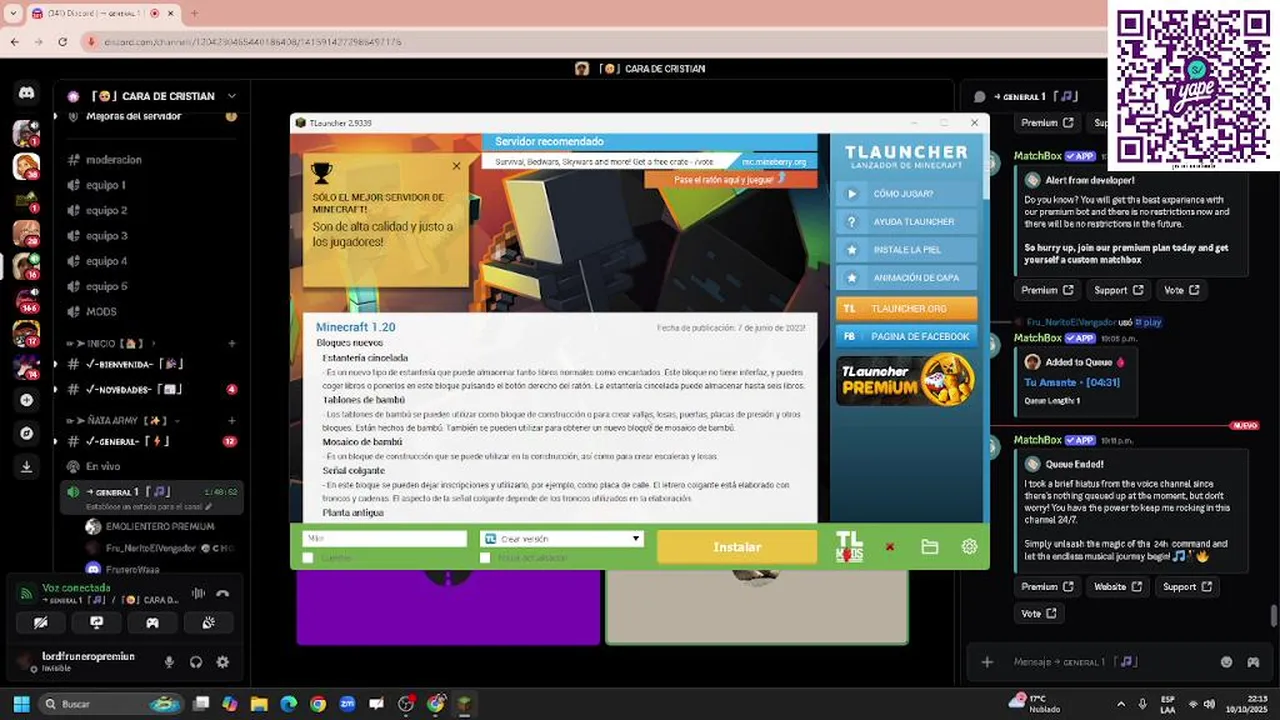Viewport: 1280px width, 720px height.
Task: Open TL Mods in TLauncher
Action: 849,547
